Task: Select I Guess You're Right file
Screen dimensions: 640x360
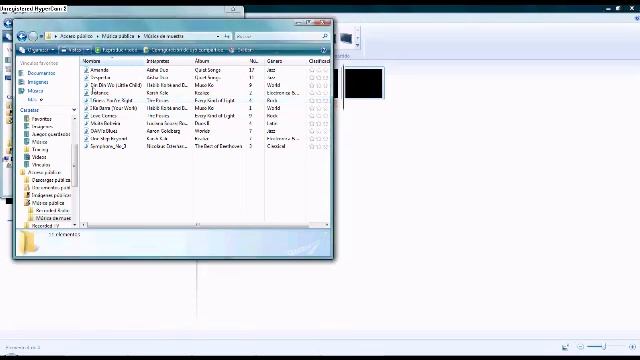Action: (x=111, y=100)
